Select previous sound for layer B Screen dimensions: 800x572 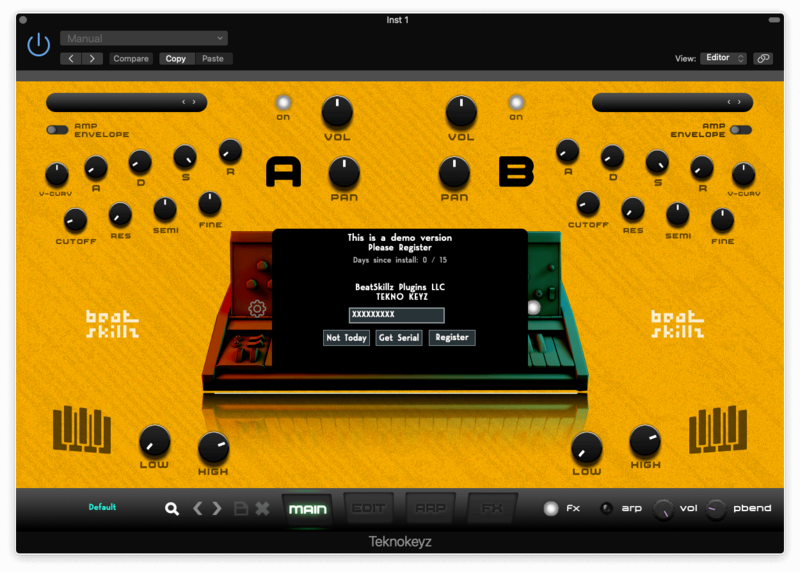(x=729, y=102)
